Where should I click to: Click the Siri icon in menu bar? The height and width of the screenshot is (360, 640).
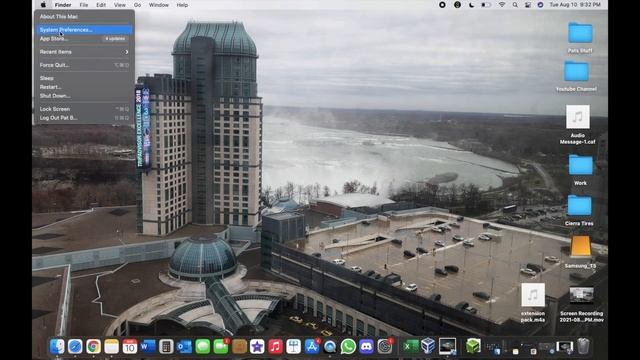tap(540, 5)
